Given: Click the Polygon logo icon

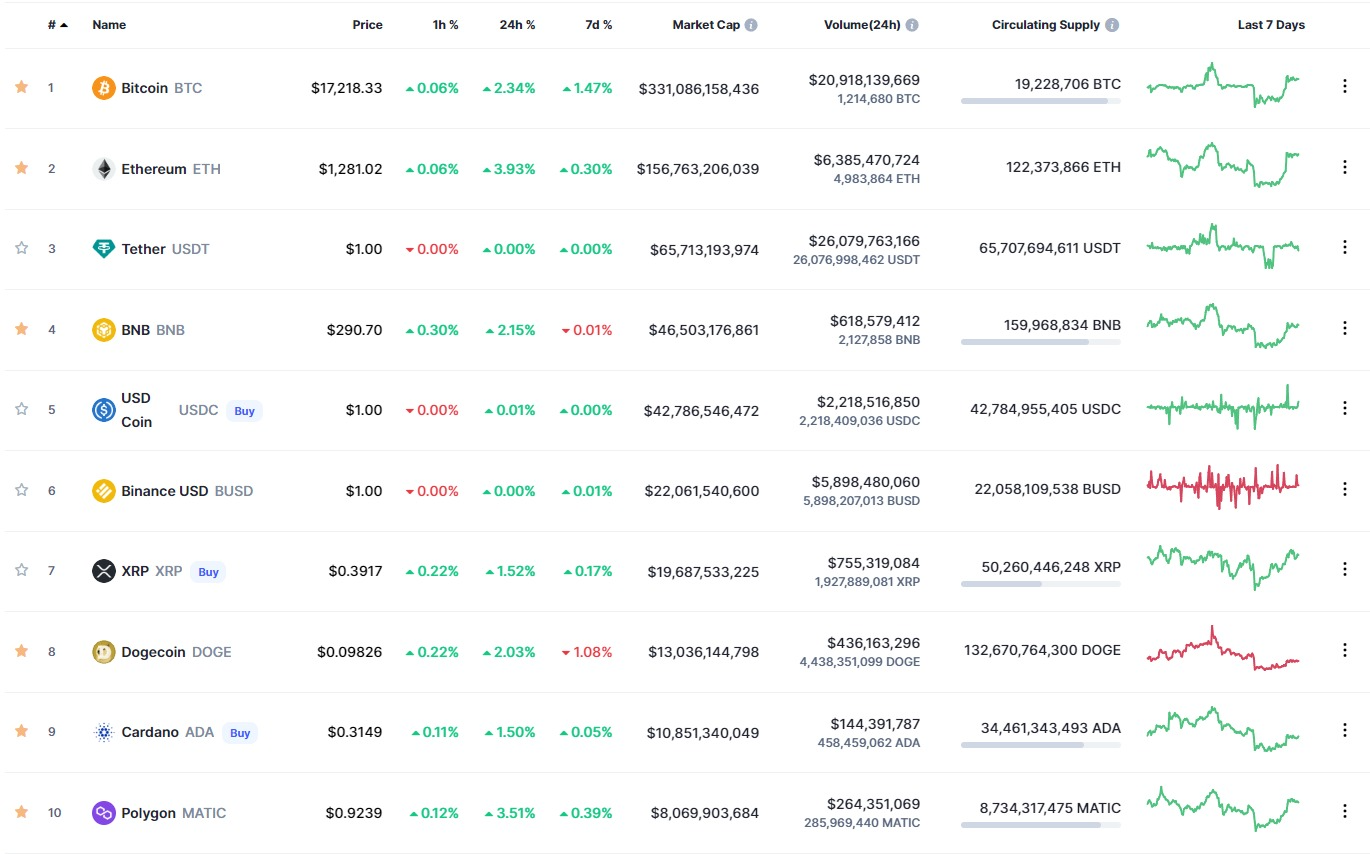Looking at the screenshot, I should (x=104, y=813).
